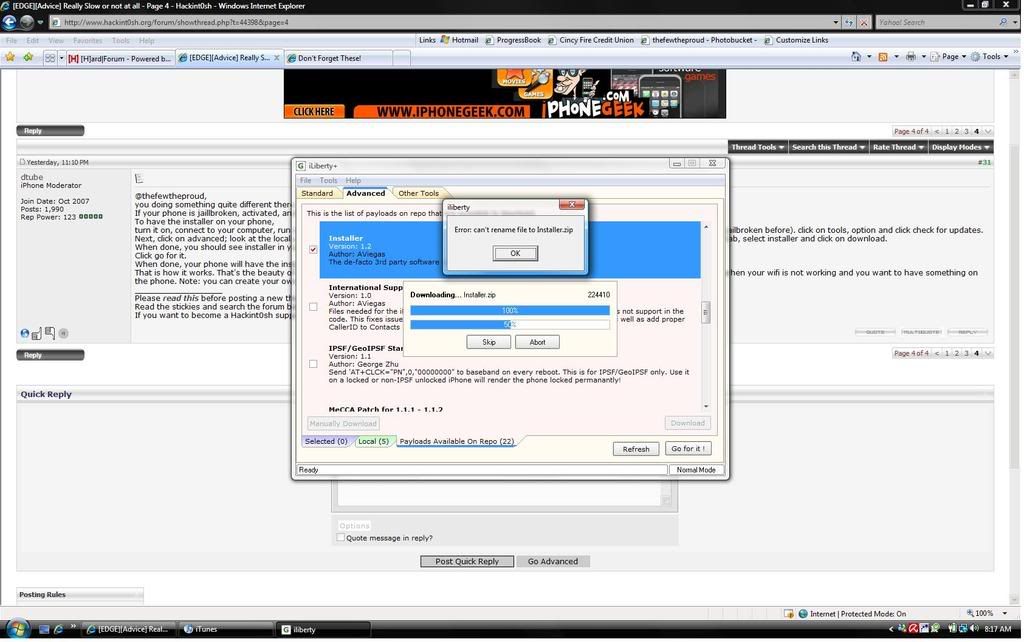Open the Quick Tabs list dropdown arrow

61,58
